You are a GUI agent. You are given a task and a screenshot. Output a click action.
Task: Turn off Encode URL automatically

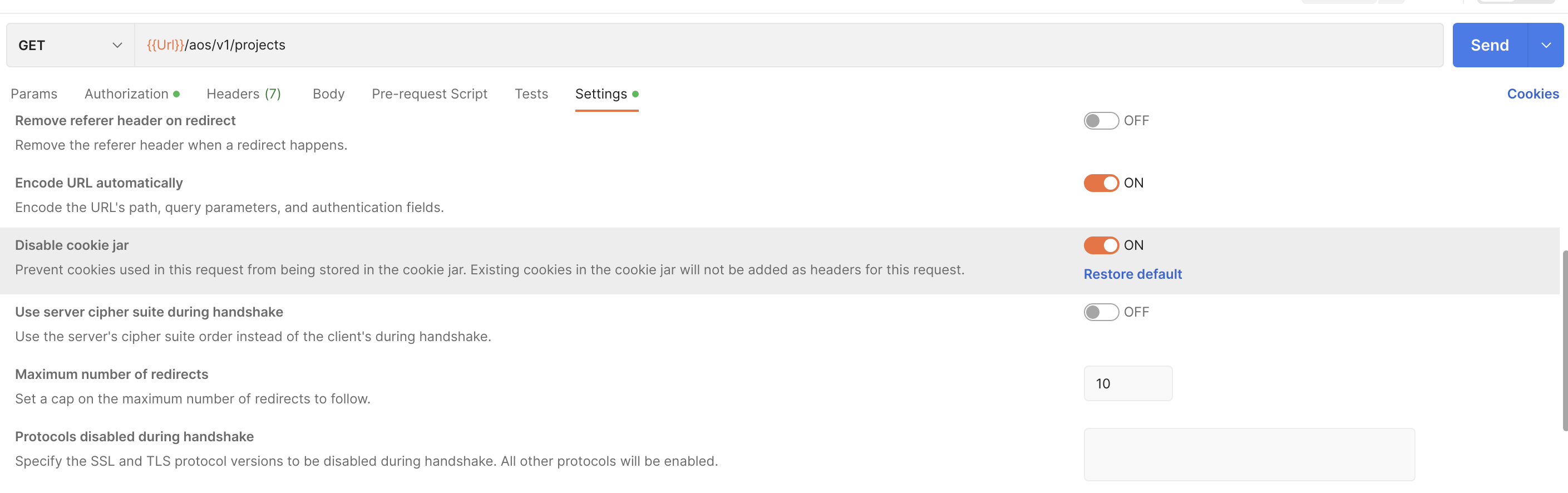coord(1101,183)
